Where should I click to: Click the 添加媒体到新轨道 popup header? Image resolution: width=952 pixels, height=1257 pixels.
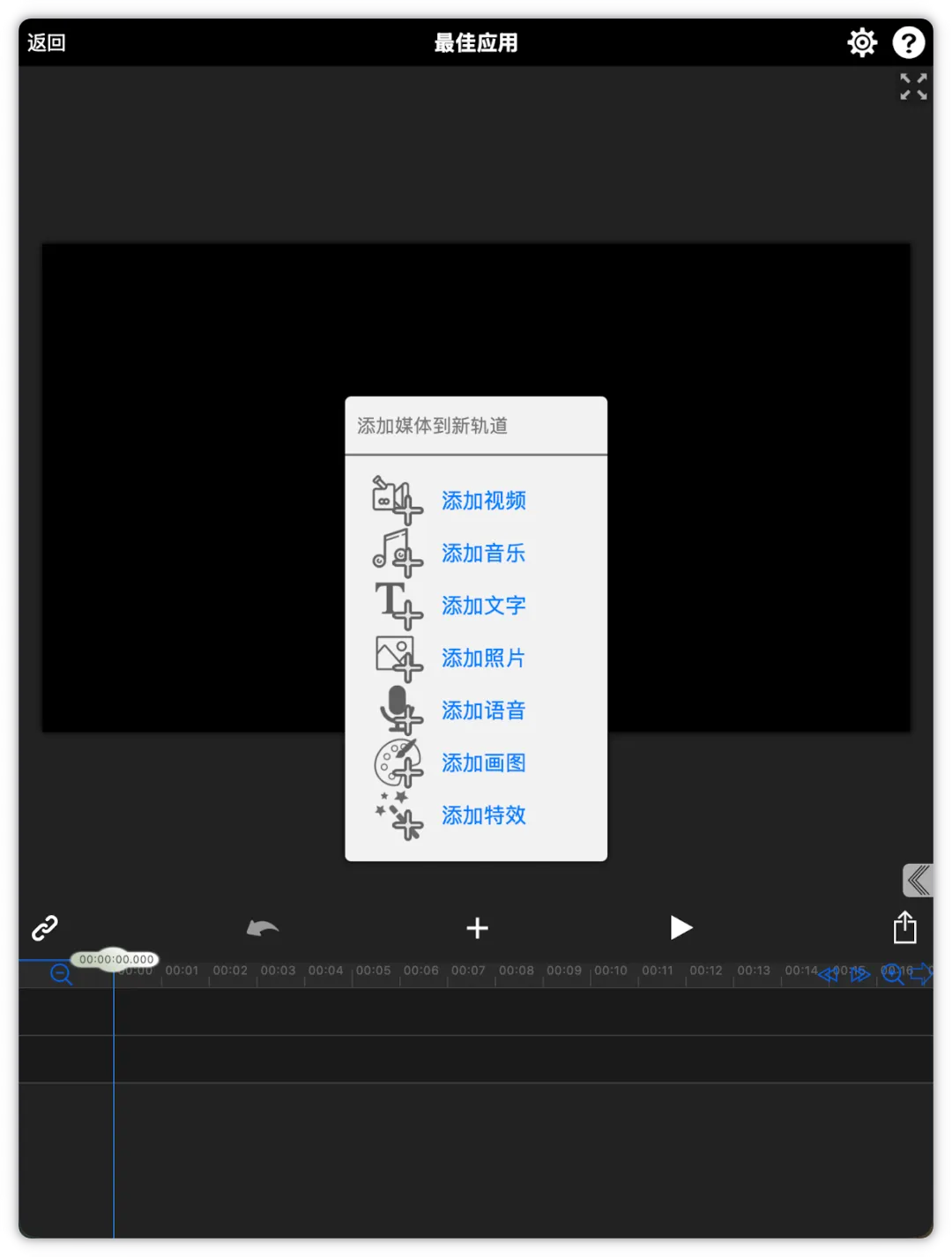(x=432, y=426)
